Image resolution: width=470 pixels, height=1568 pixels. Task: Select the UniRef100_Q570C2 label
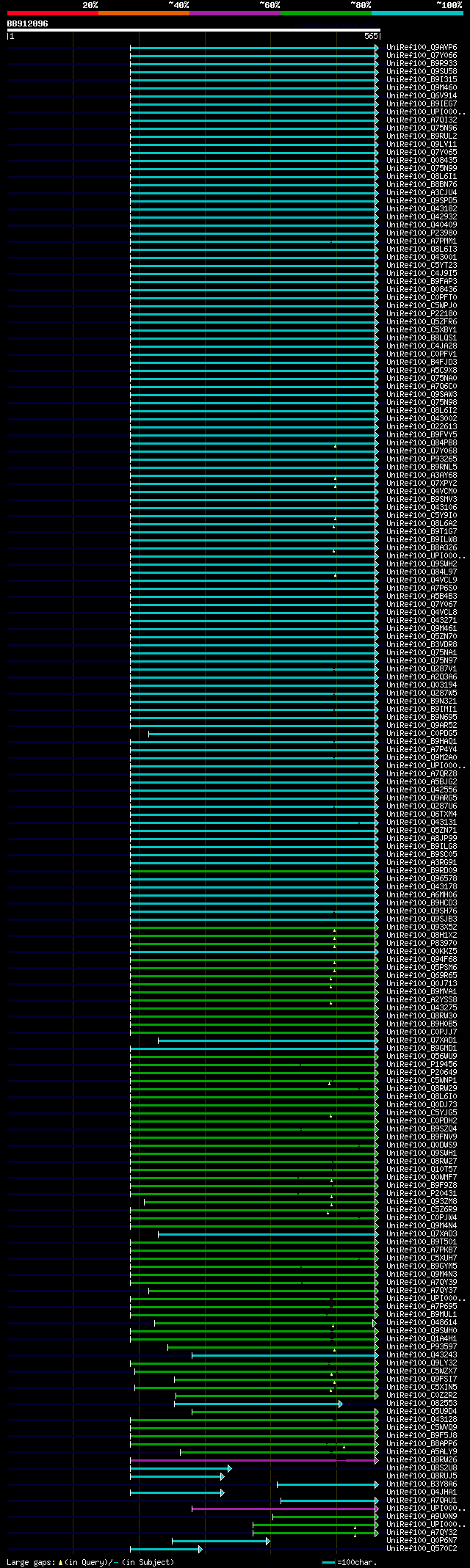[x=422, y=1548]
